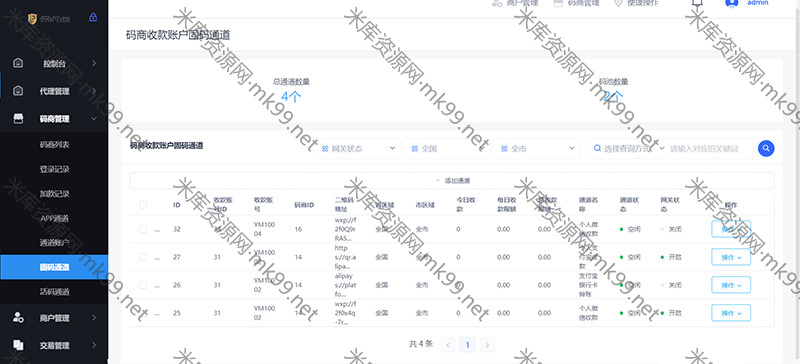Expand the 商户管理 sidebar menu chevron
Viewport: 800px width, 364px height.
coord(94,318)
